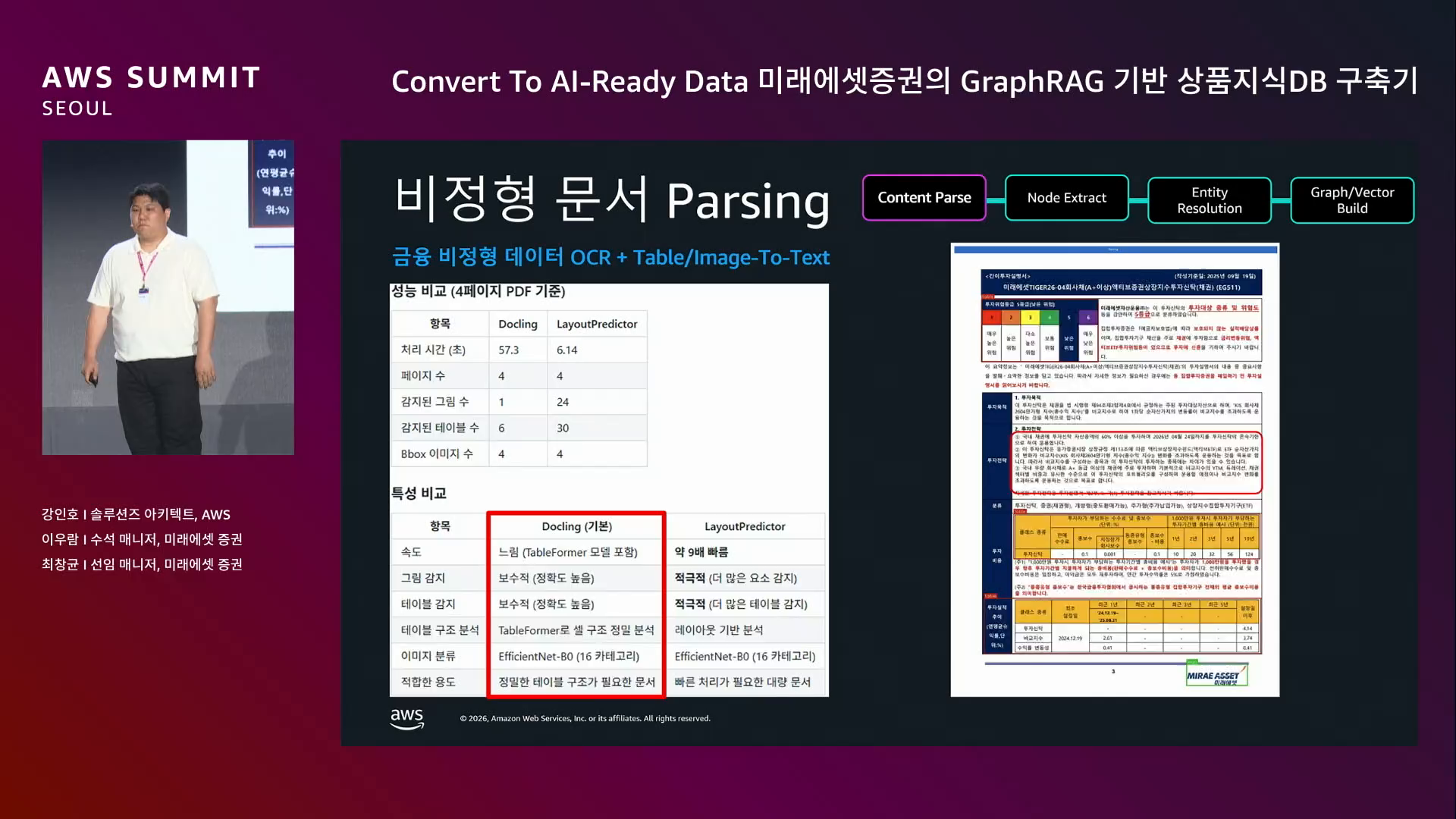Click the cell '레이아웃 기반 분석'

(x=719, y=630)
